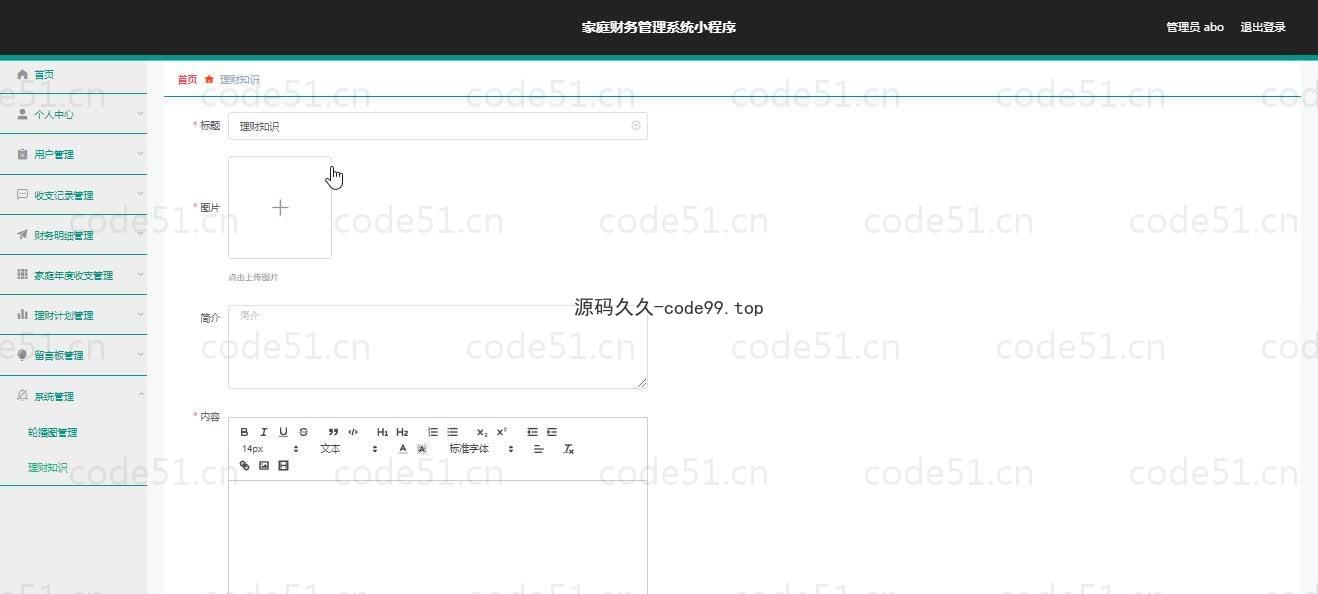Viewport: 1318px width, 594px height.
Task: Toggle underline formatting in the editor
Action: tap(283, 432)
